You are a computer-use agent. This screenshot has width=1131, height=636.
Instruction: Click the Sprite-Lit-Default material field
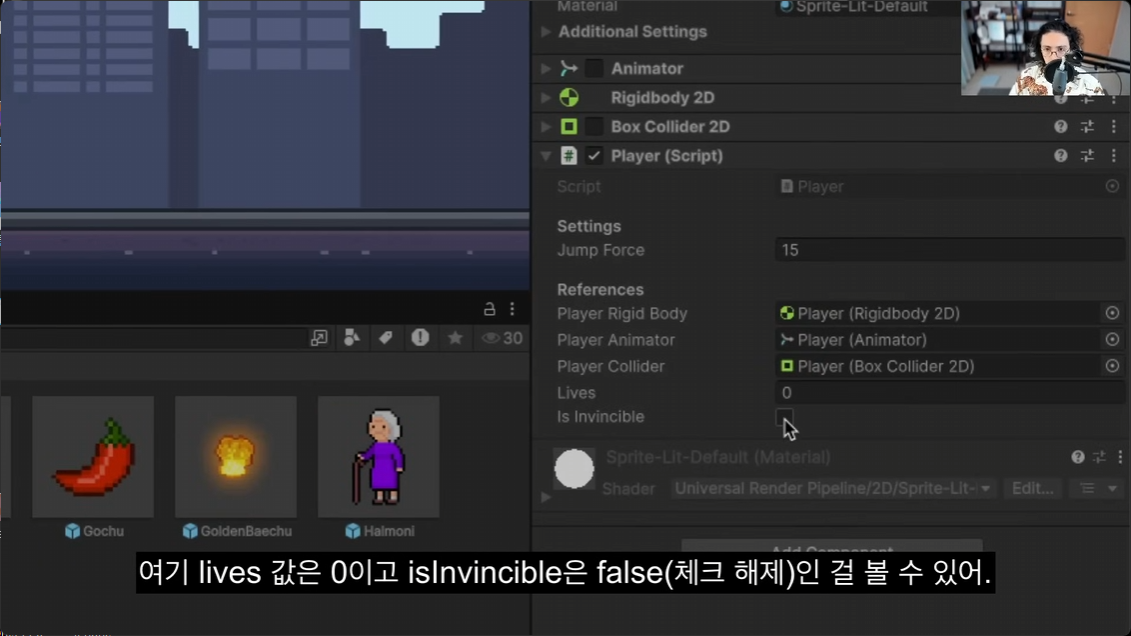point(868,7)
